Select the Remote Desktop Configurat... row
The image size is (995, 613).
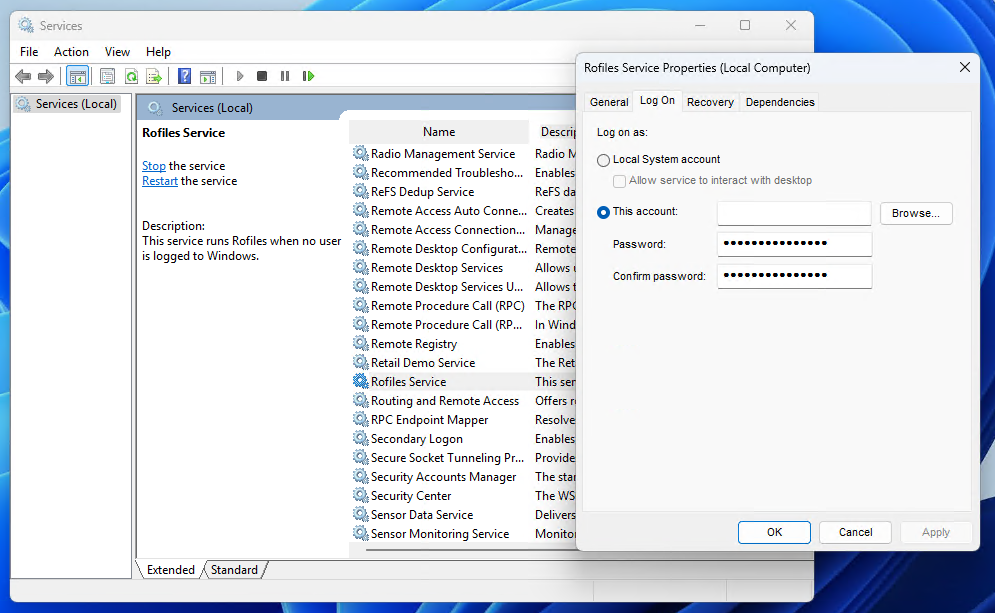[x=463, y=249]
